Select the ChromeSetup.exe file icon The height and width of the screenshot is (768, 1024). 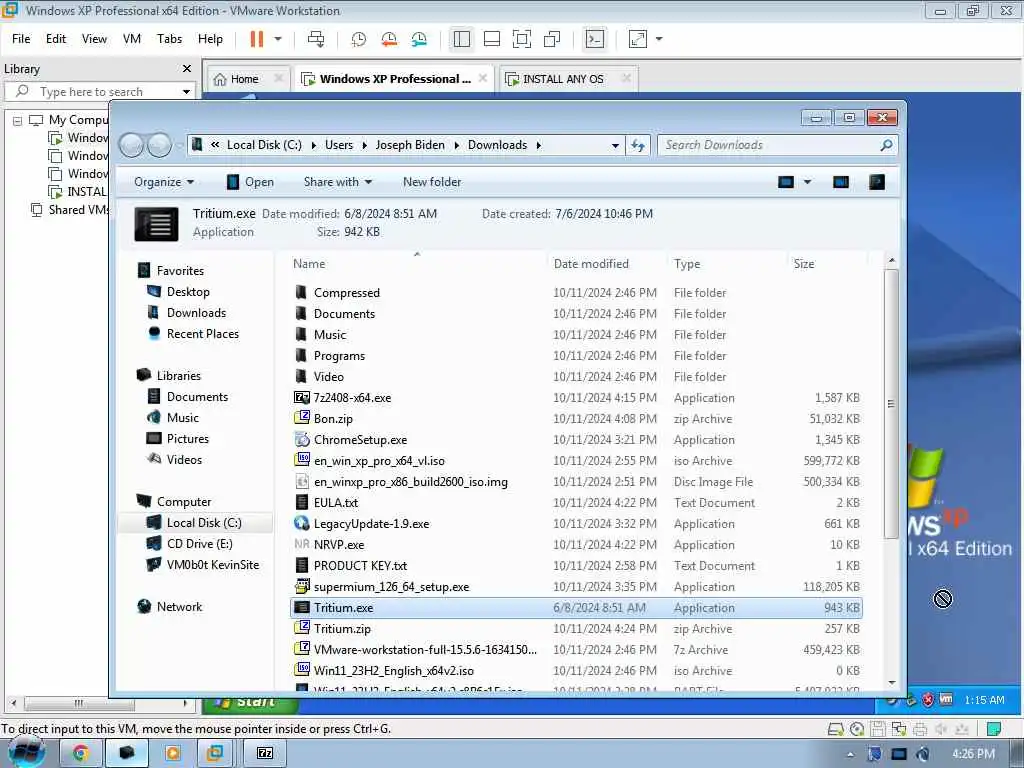click(302, 440)
